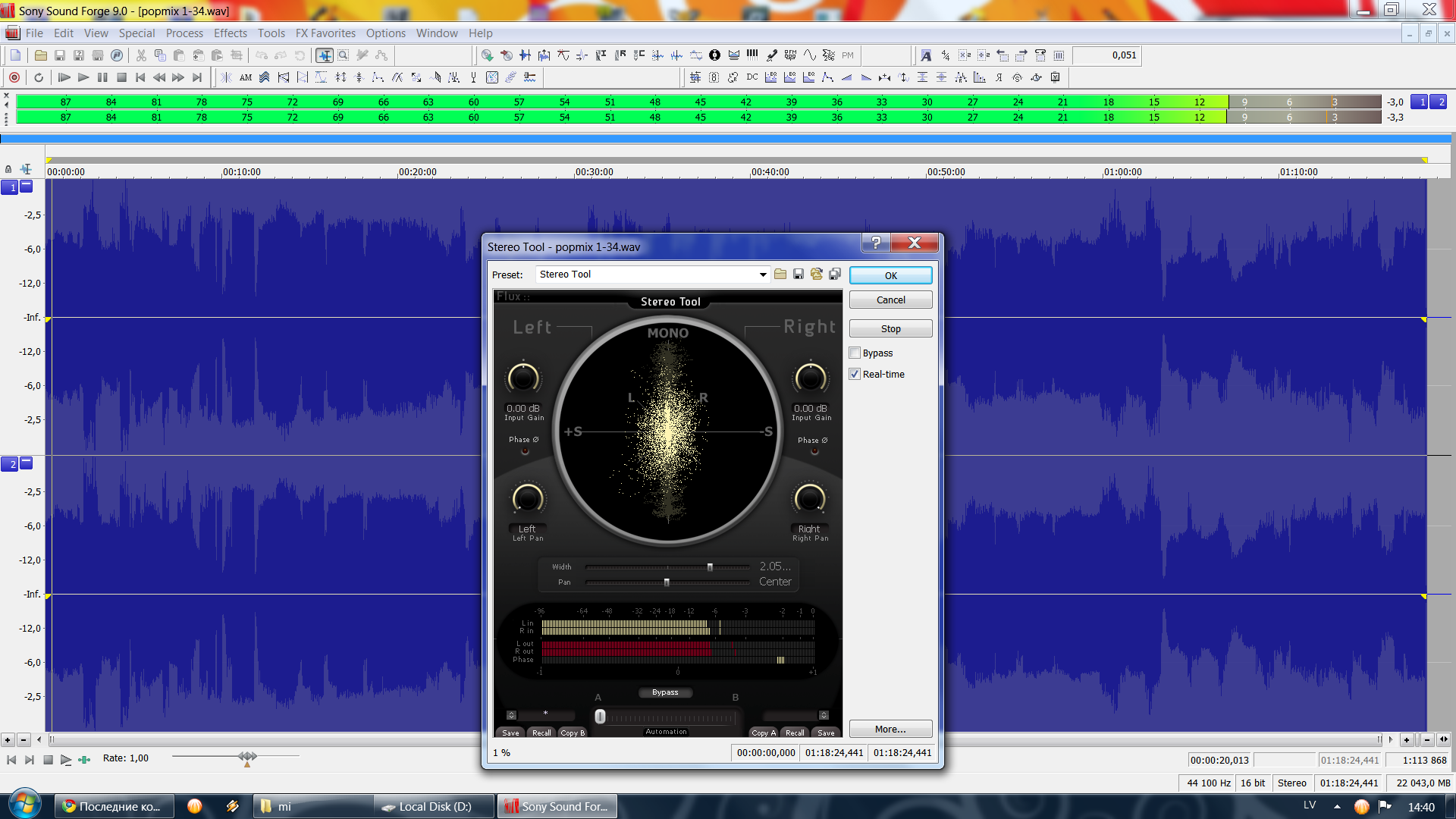Expand the Preset dropdown list
Screen dimensions: 1456x819
[x=763, y=275]
